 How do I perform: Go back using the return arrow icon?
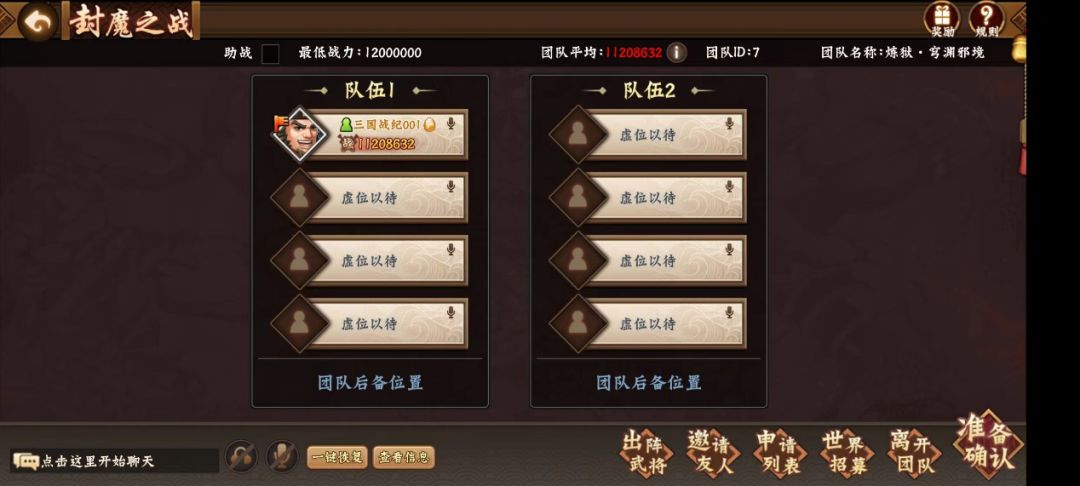(x=38, y=22)
